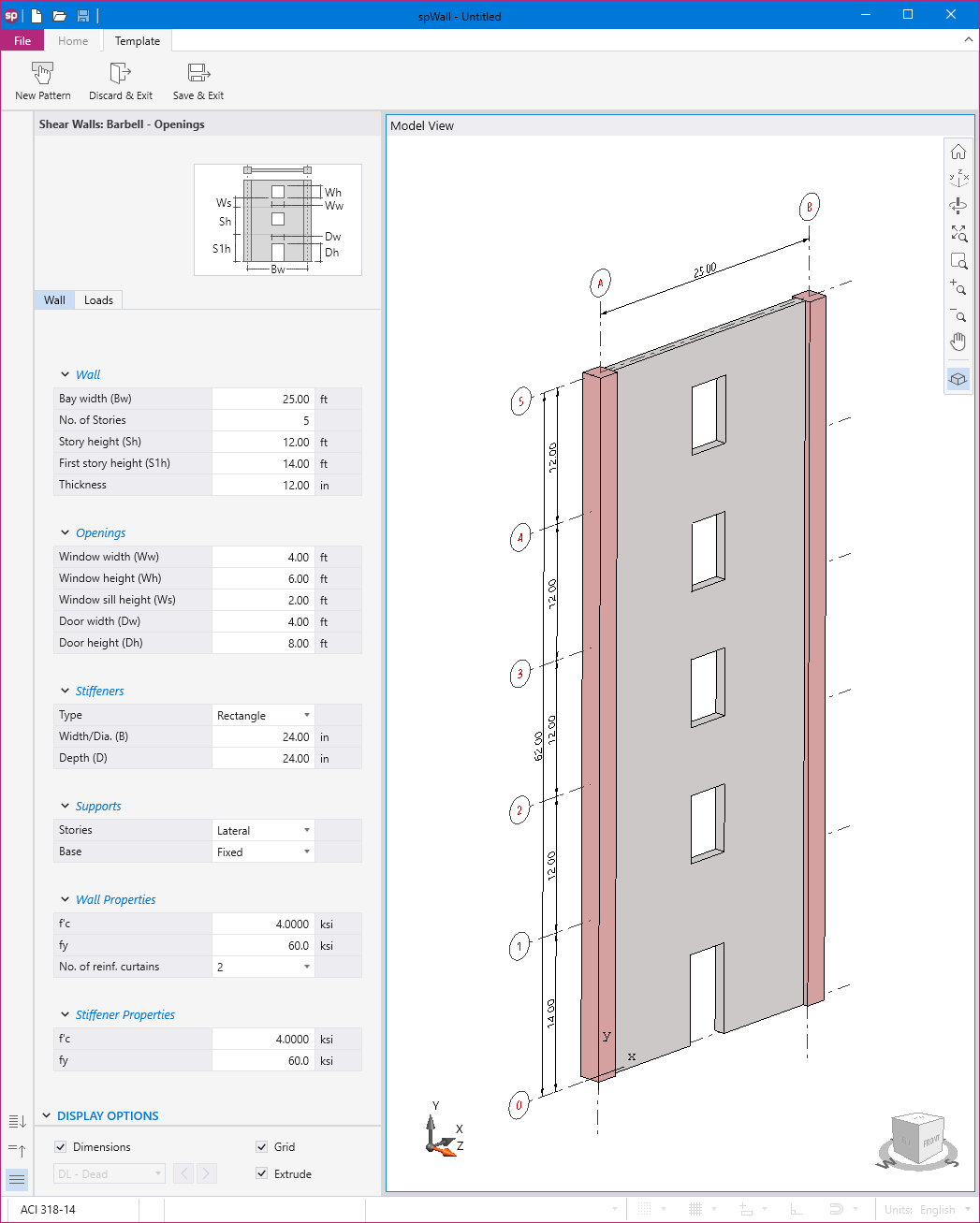Open the Stories support dropdown
980x1223 pixels.
pyautogui.click(x=263, y=831)
